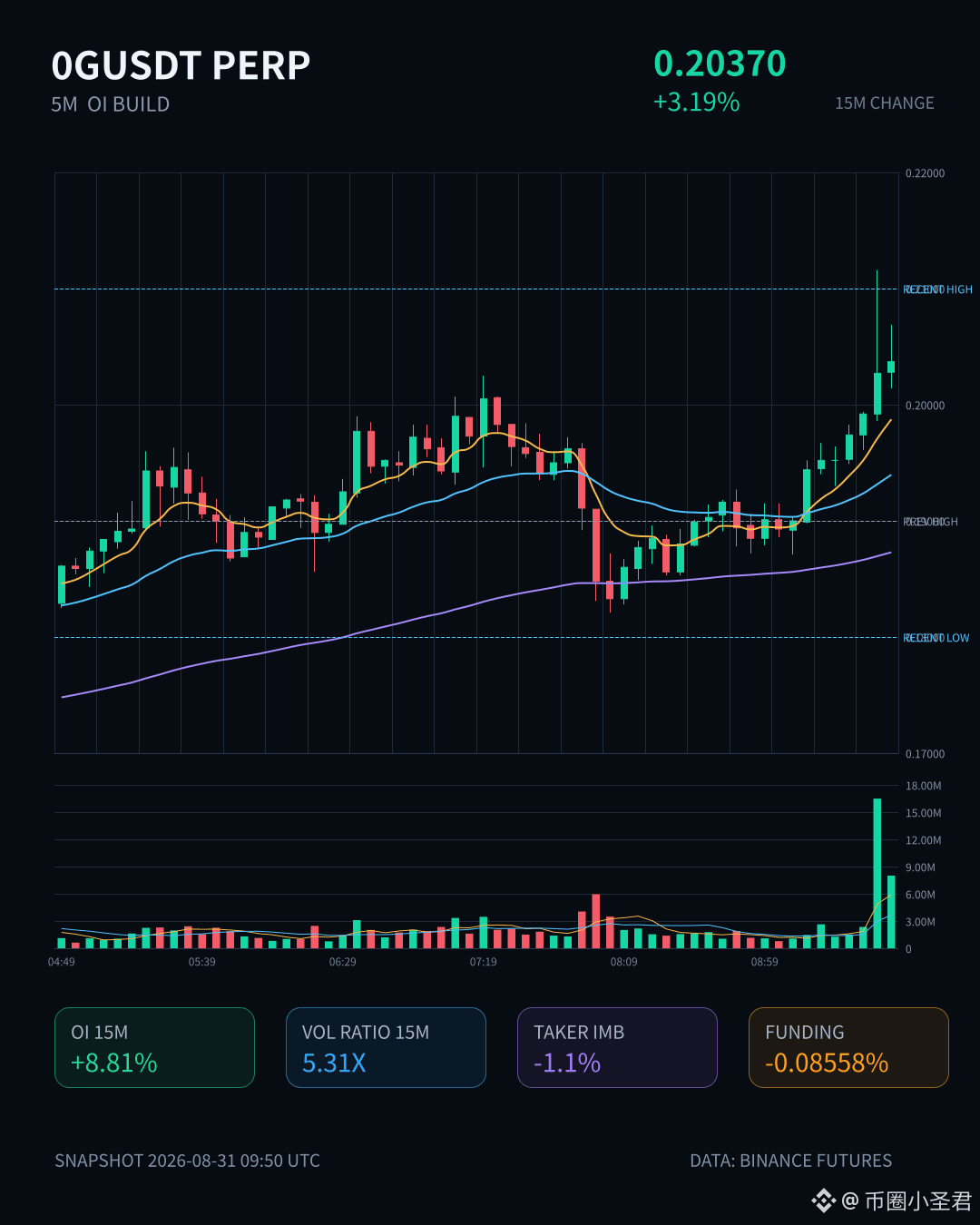Select the OI 15M card label

coord(100,1033)
